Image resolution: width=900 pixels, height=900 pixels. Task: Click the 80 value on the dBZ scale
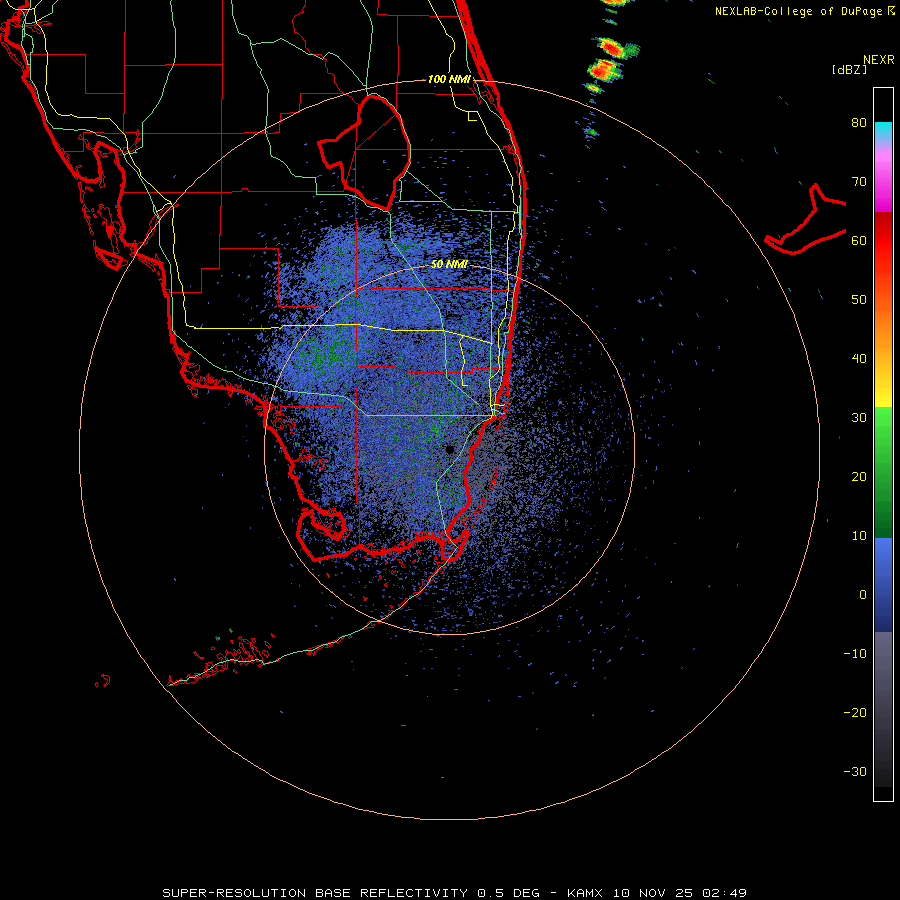[x=859, y=123]
